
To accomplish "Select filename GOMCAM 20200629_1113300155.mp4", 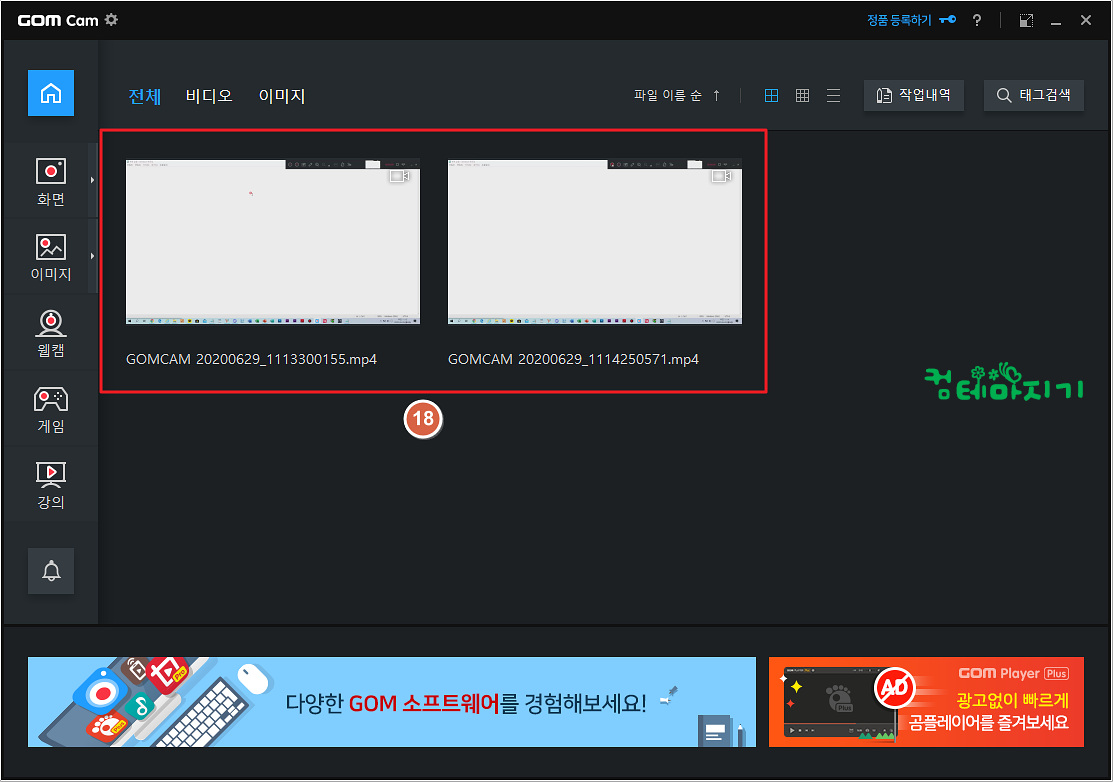I will click(x=251, y=359).
